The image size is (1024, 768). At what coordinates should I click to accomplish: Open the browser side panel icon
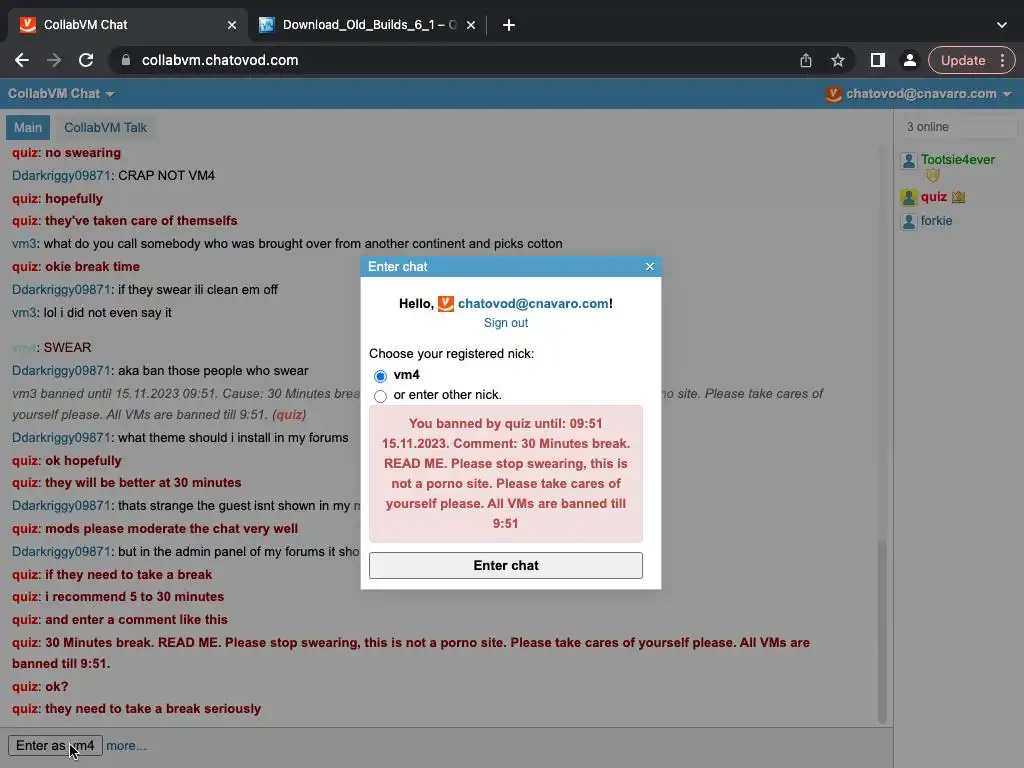878,60
